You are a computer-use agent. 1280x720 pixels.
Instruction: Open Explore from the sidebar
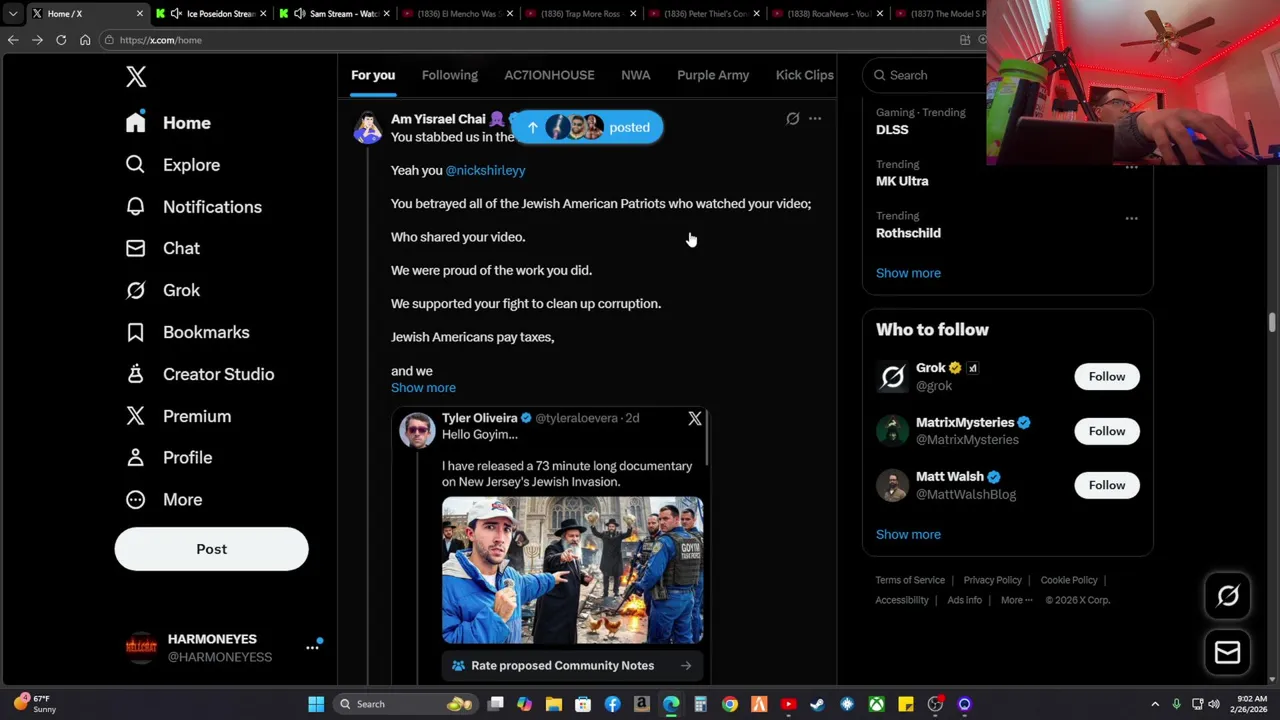[172, 165]
